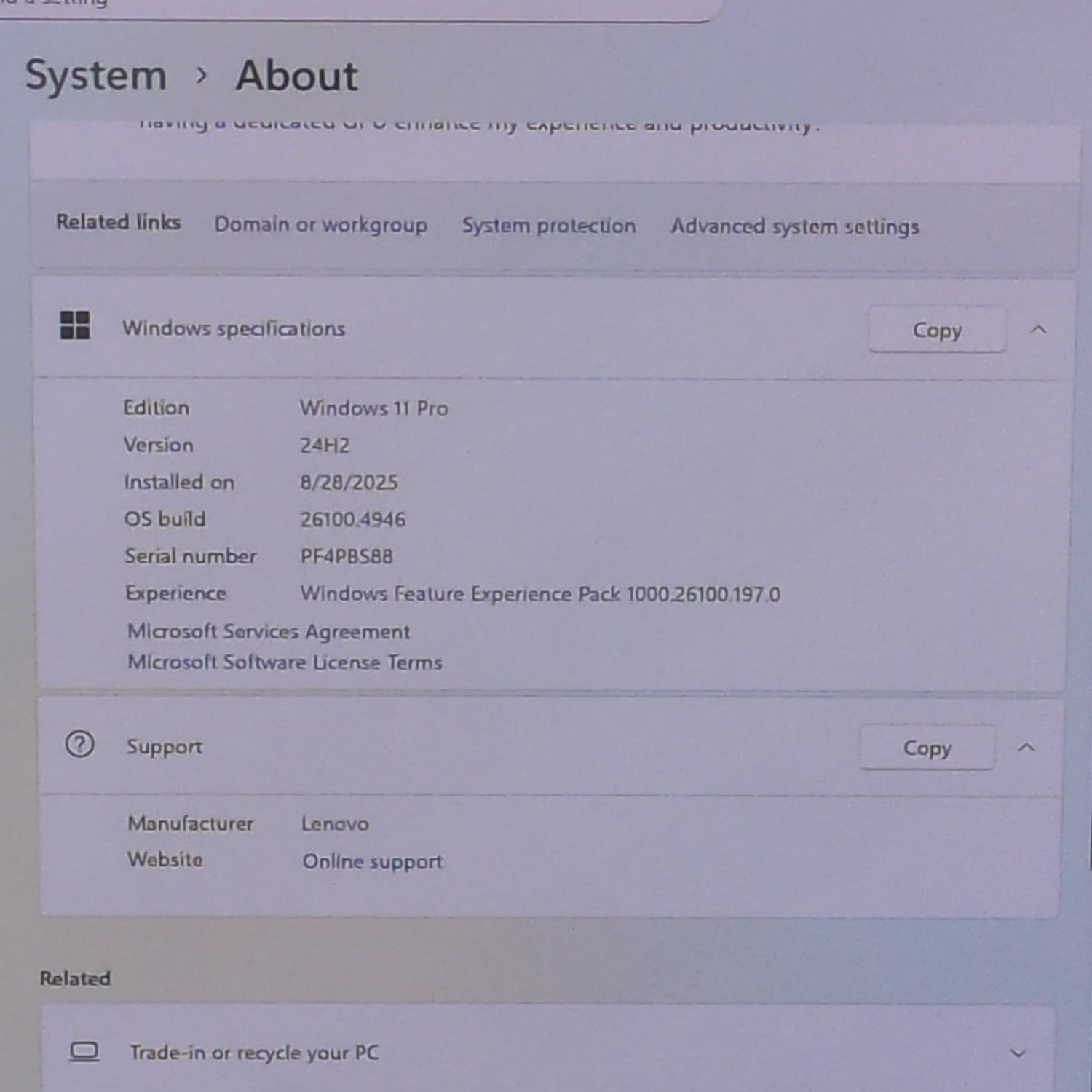Open the Microsoft Services Agreement link
1092x1092 pixels.
coord(269,631)
